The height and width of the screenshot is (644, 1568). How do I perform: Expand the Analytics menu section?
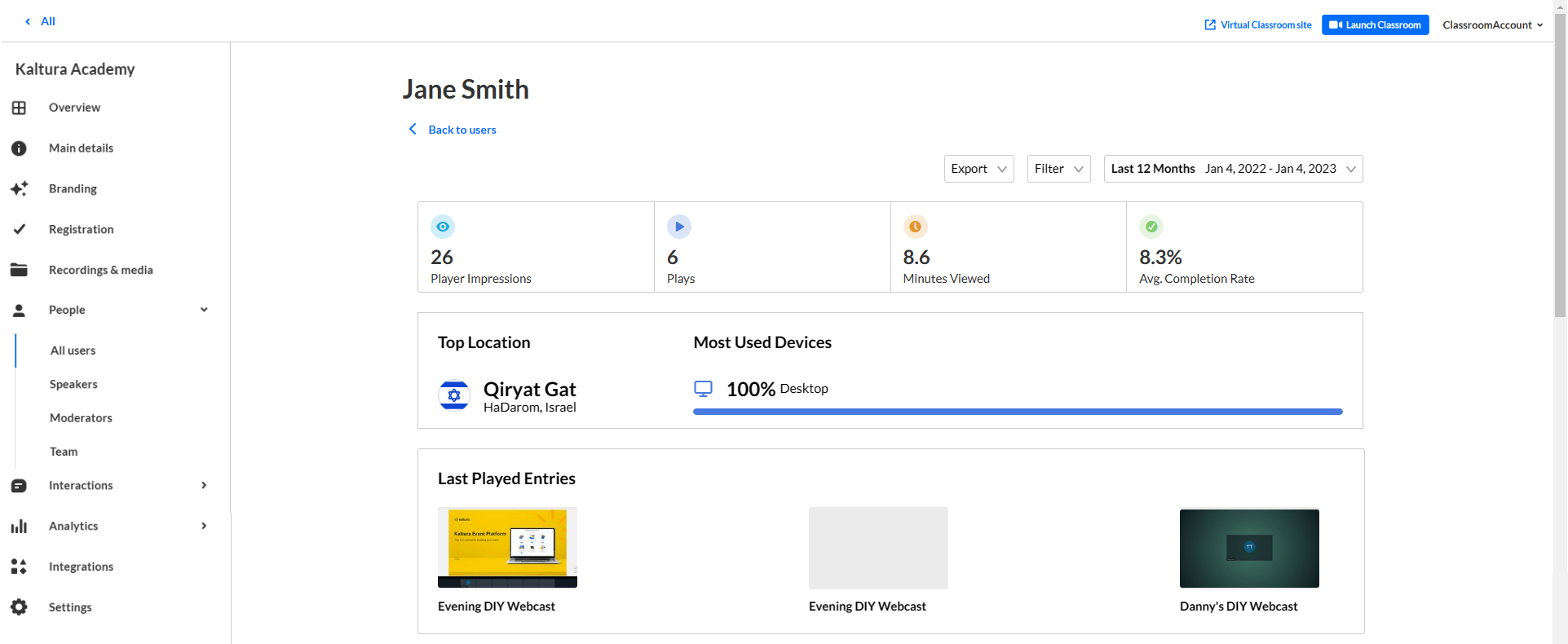point(204,526)
